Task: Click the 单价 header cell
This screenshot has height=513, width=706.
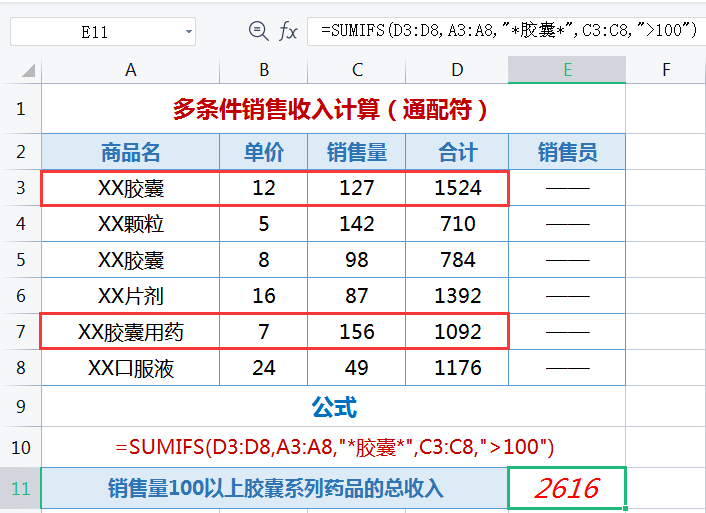Action: (263, 152)
